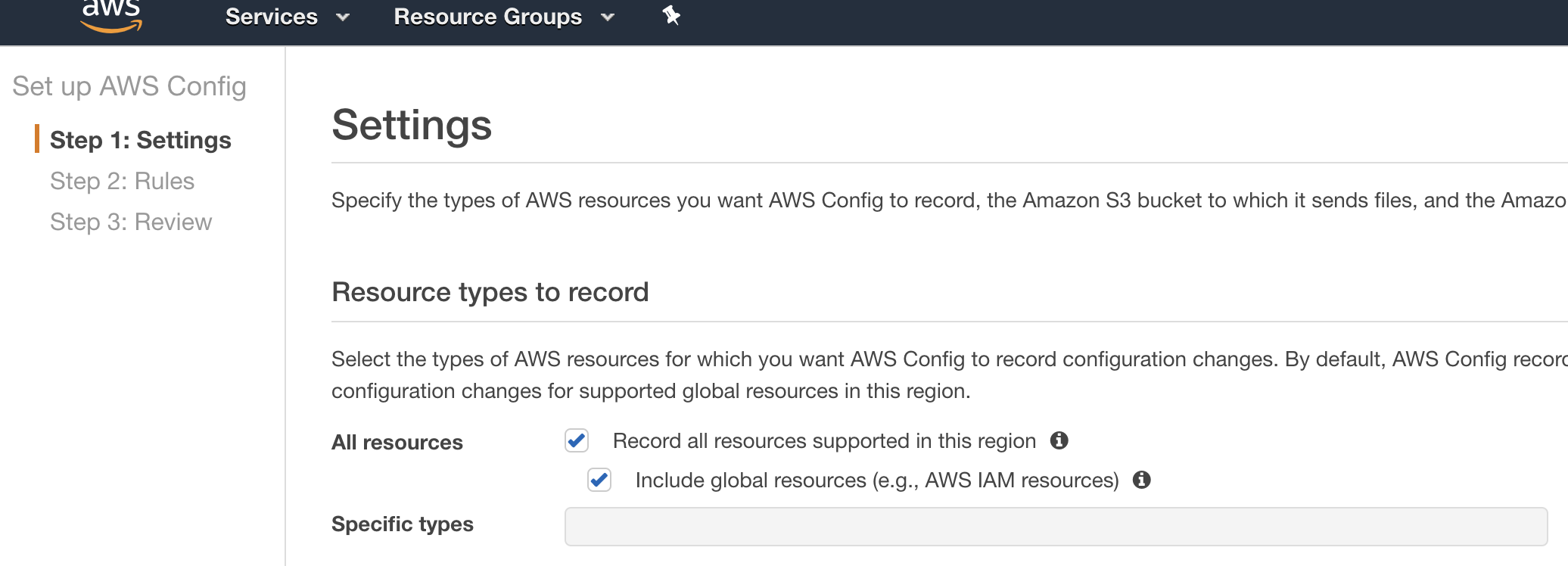Expand the Resource Groups dropdown arrow
Screen dimensions: 1568x566
pyautogui.click(x=608, y=17)
